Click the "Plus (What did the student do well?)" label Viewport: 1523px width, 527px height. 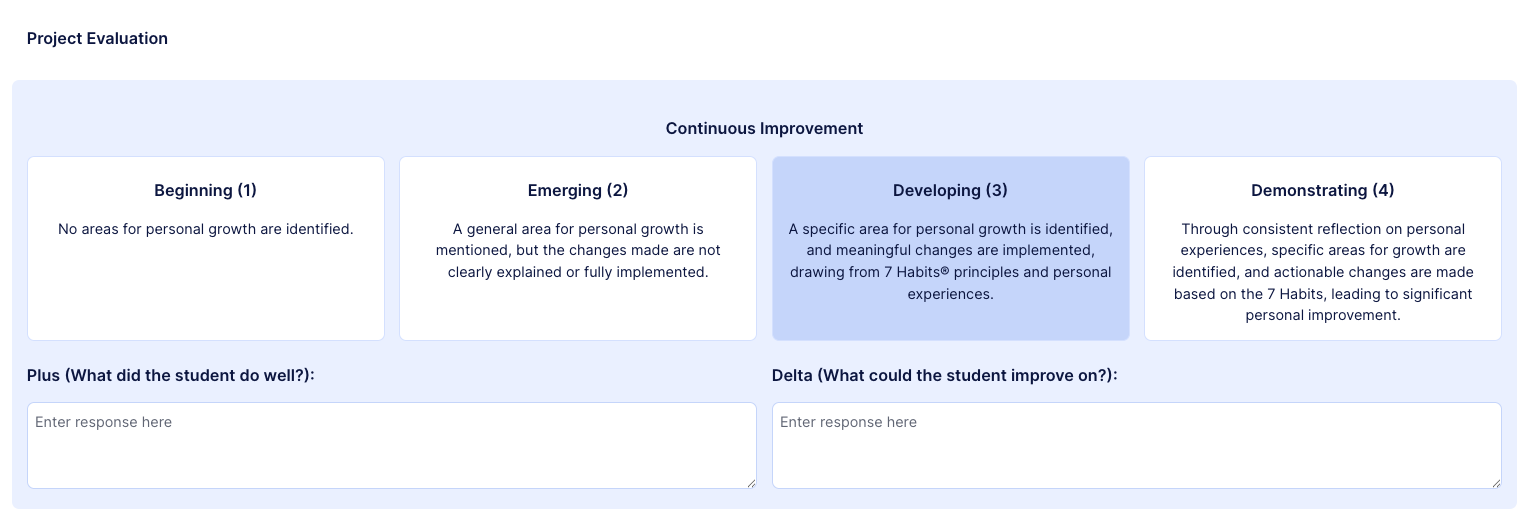[x=171, y=375]
